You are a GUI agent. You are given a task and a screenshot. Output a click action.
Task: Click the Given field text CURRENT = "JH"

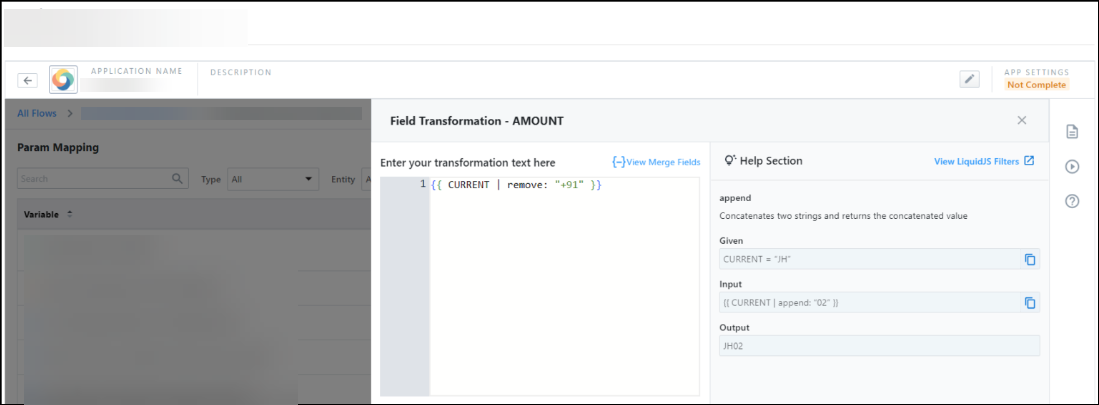pyautogui.click(x=757, y=259)
